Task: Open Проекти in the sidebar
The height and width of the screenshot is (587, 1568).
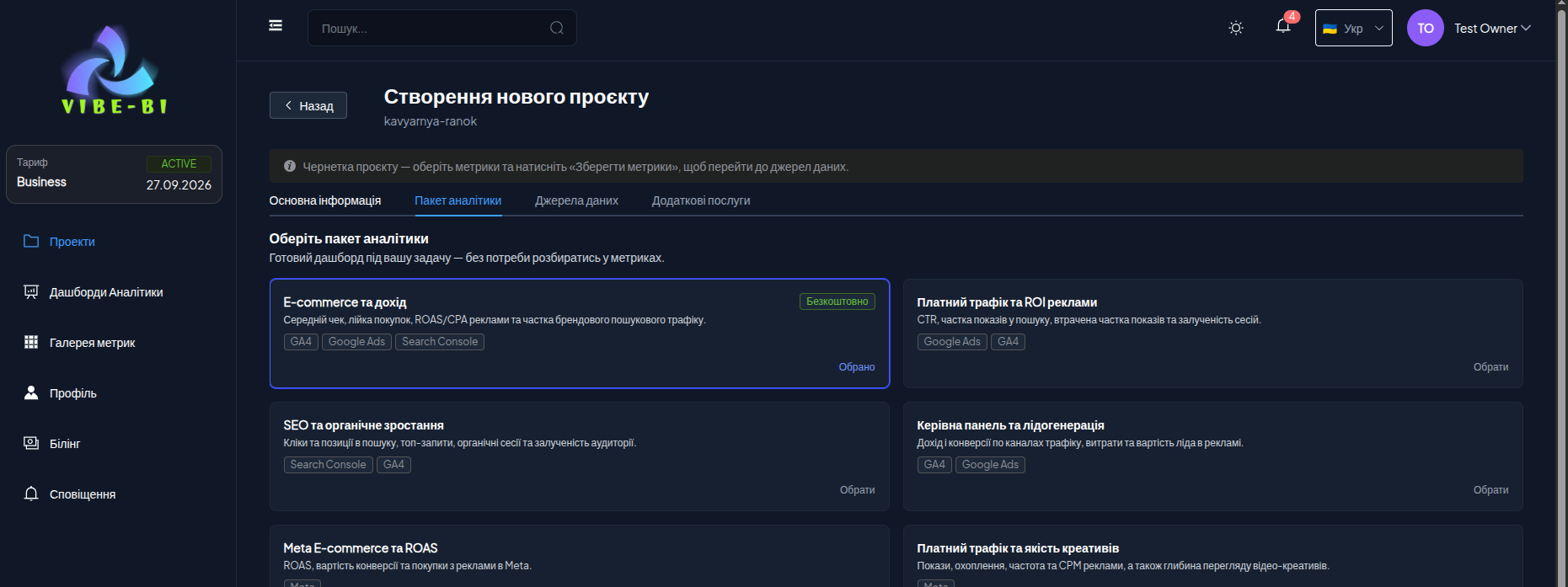Action: [x=72, y=242]
